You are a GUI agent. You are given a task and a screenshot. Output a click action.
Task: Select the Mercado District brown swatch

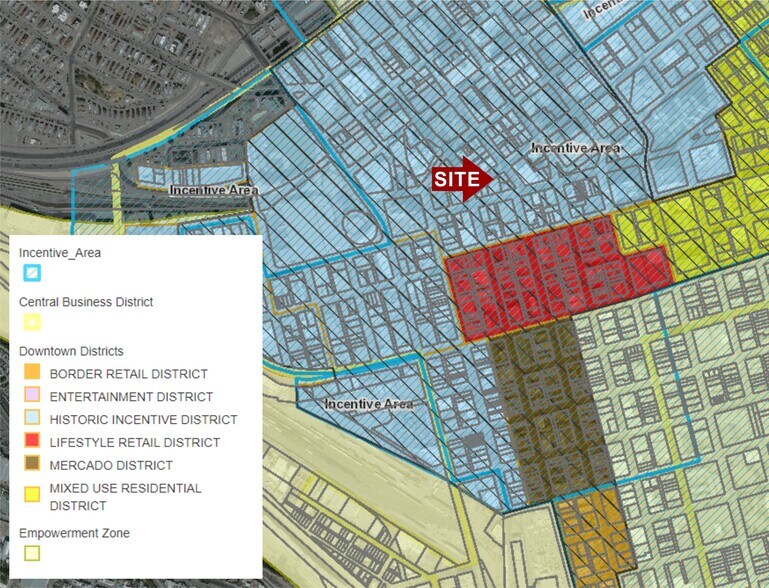(x=32, y=465)
